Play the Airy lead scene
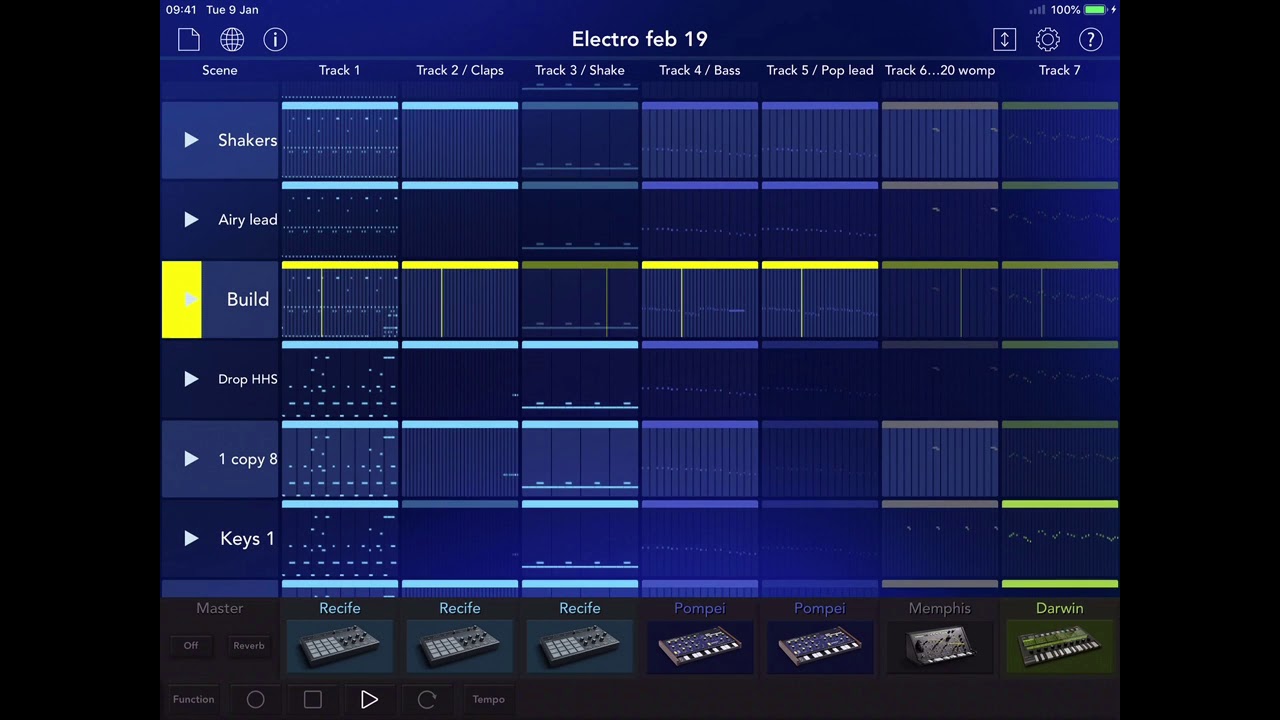The width and height of the screenshot is (1280, 720). point(191,220)
